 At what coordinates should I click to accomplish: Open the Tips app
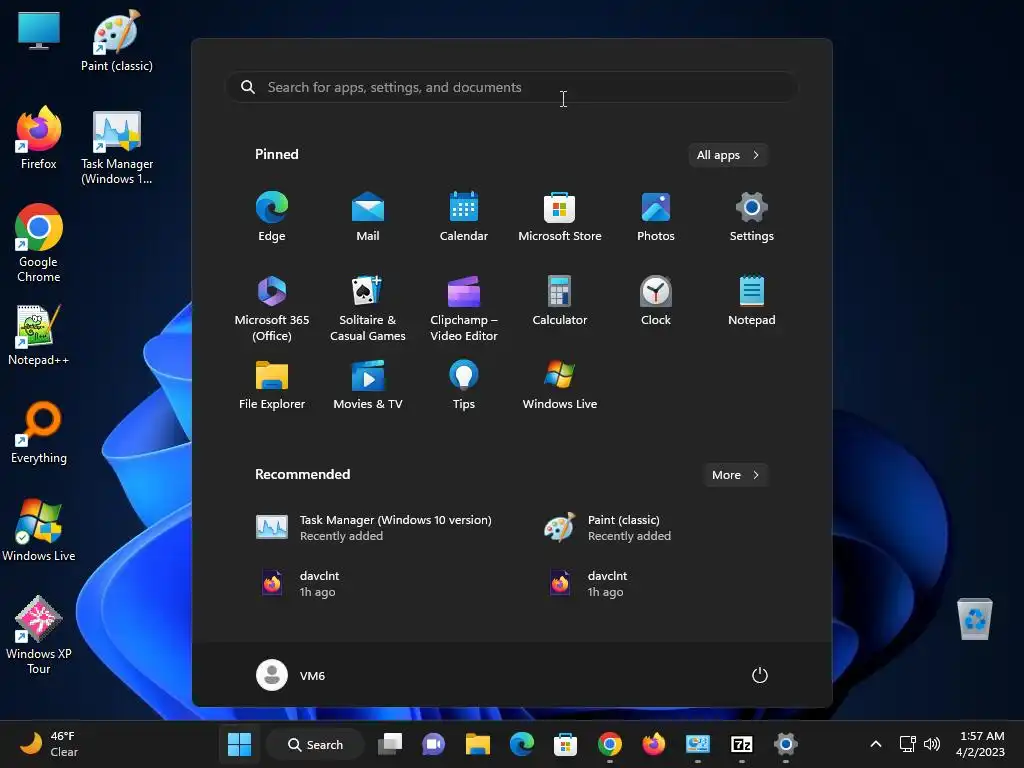click(x=464, y=385)
